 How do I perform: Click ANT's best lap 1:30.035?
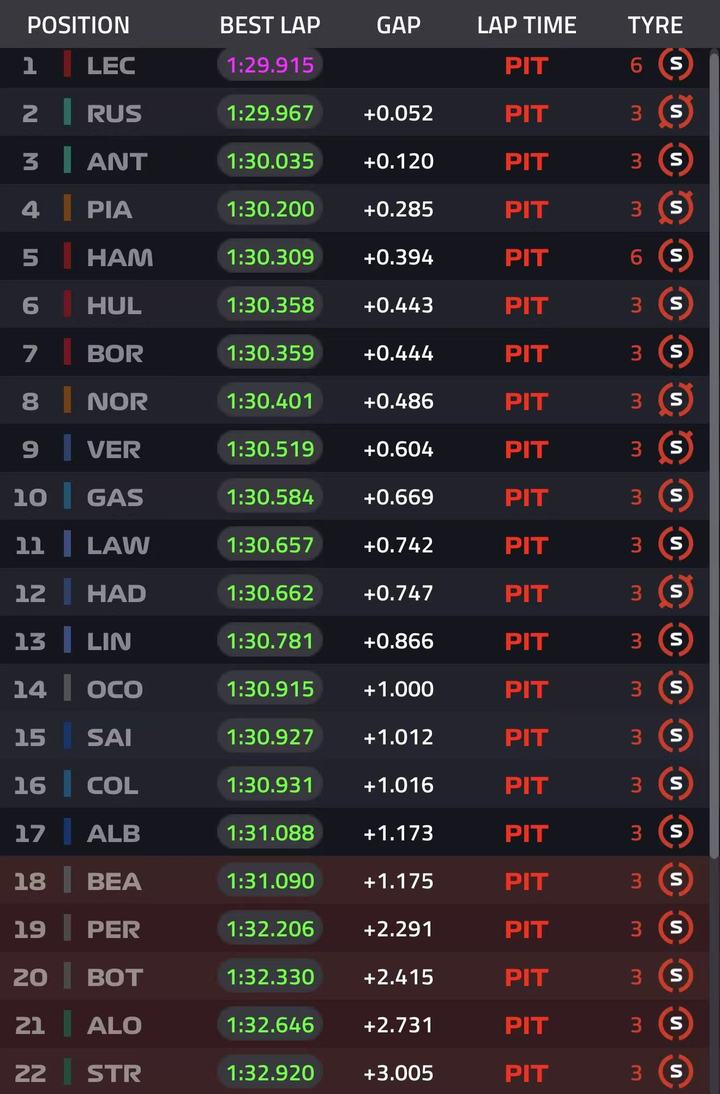(x=270, y=161)
